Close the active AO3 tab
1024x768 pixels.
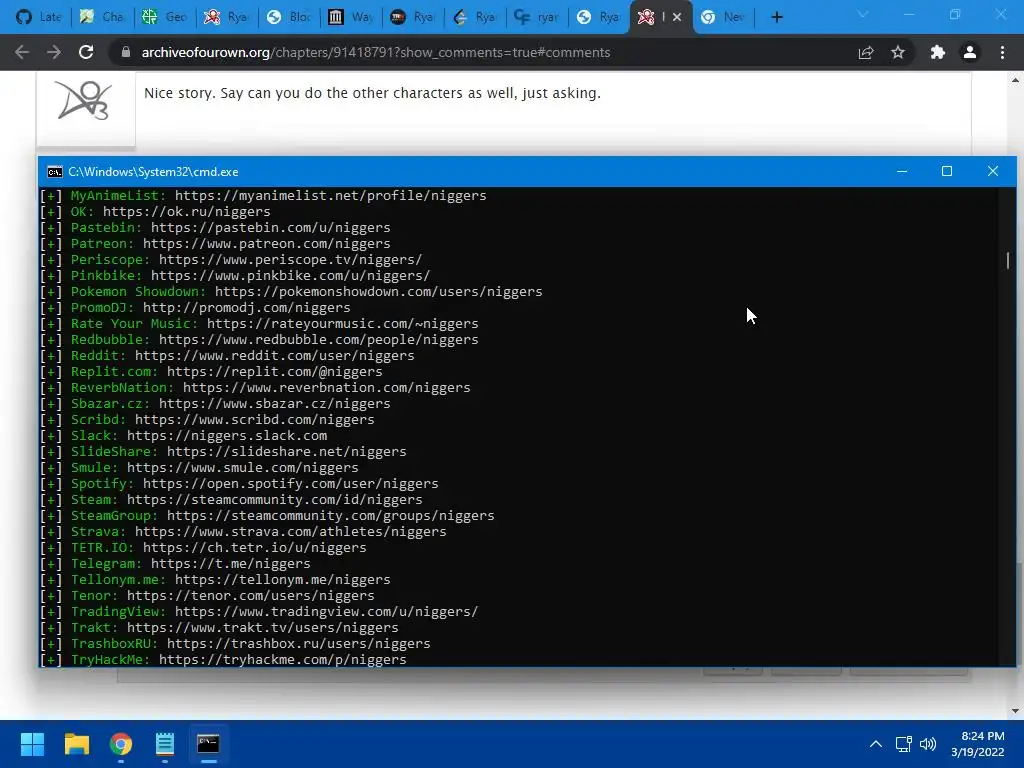pos(677,17)
